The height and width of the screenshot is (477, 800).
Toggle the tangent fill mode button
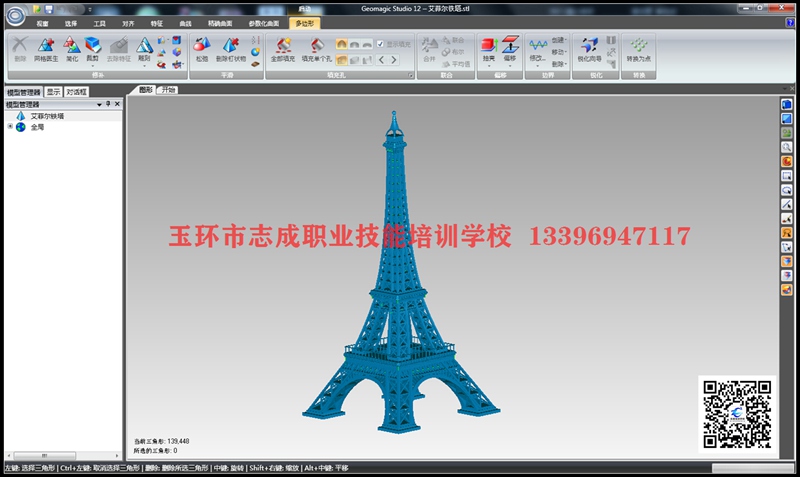pyautogui.click(x=354, y=44)
